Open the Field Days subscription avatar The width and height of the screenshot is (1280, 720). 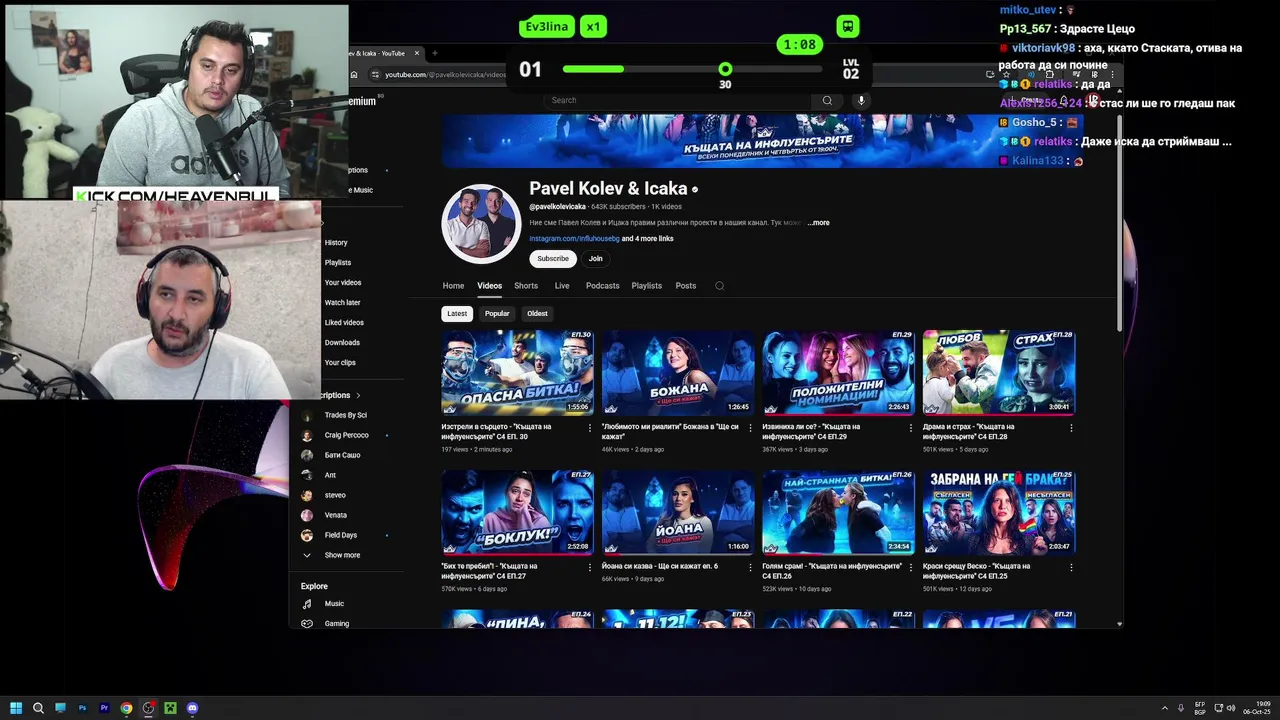click(x=307, y=535)
